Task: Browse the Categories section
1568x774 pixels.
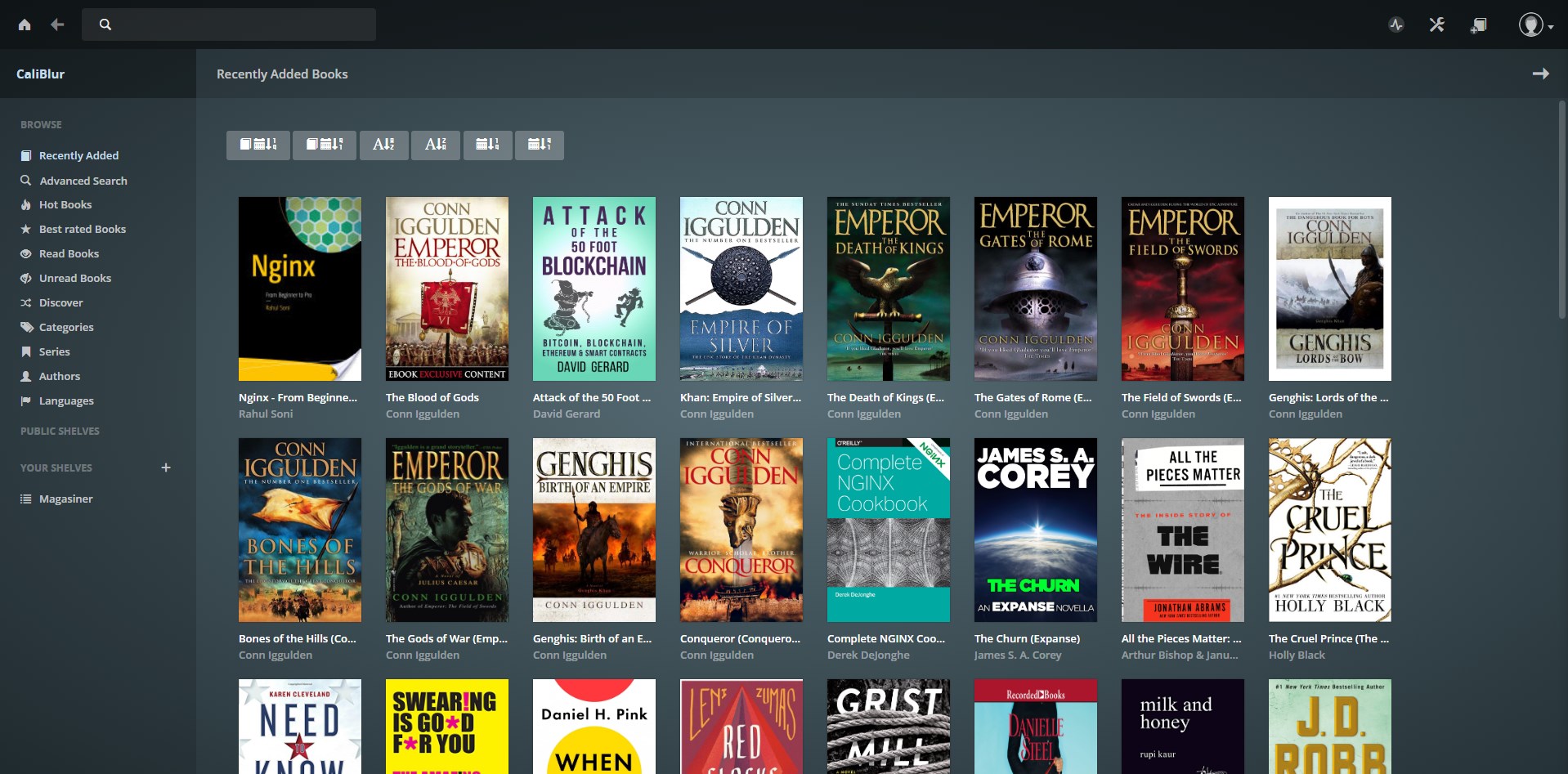Action: point(66,328)
